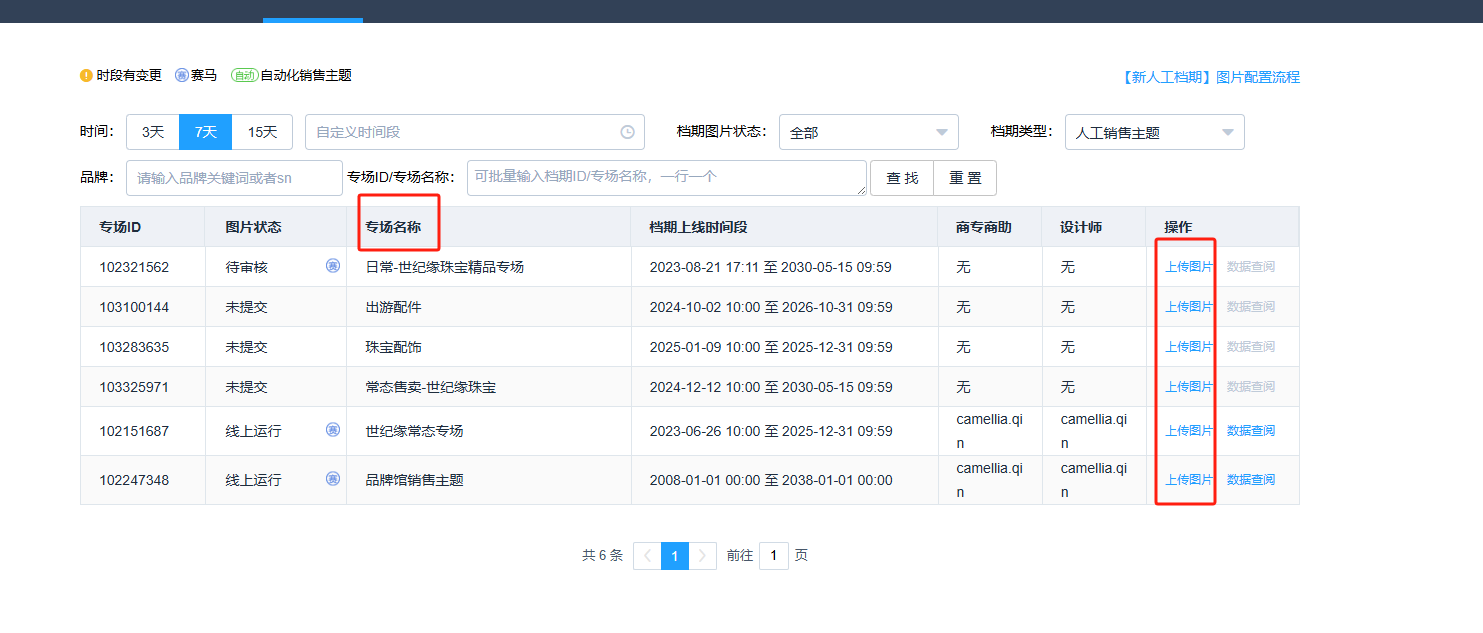Click next page arrow in pagination
The image size is (1483, 633).
pos(703,556)
